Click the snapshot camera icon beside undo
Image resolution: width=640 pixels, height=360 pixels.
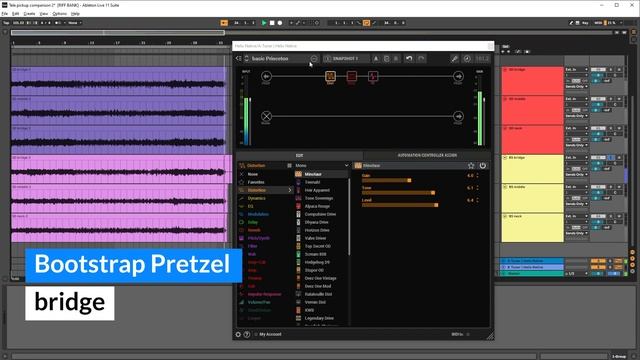pos(386,59)
